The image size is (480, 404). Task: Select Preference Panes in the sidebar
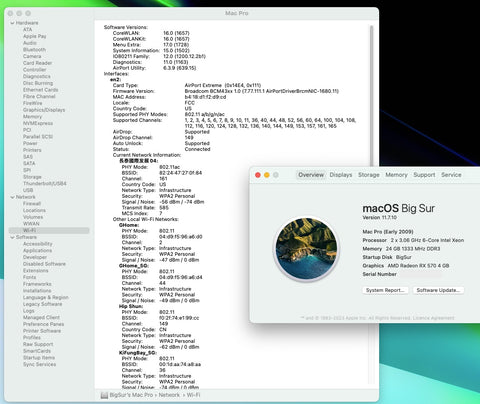(43, 324)
